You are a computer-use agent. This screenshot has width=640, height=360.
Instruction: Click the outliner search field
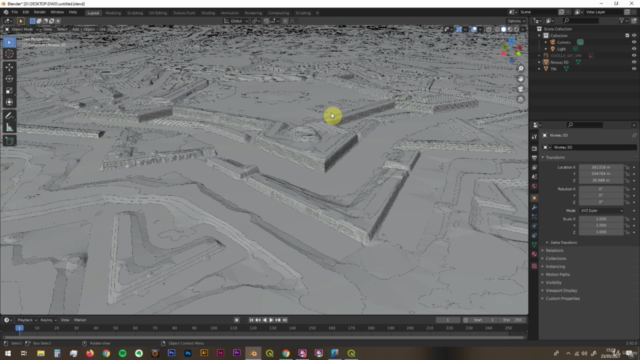(581, 20)
